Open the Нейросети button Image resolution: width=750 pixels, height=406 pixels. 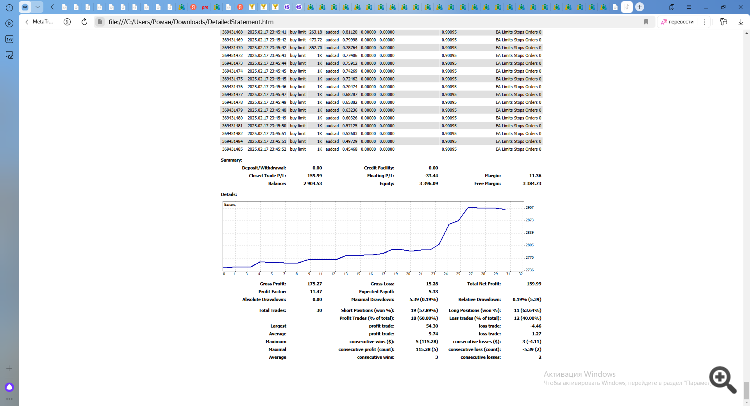click(677, 22)
